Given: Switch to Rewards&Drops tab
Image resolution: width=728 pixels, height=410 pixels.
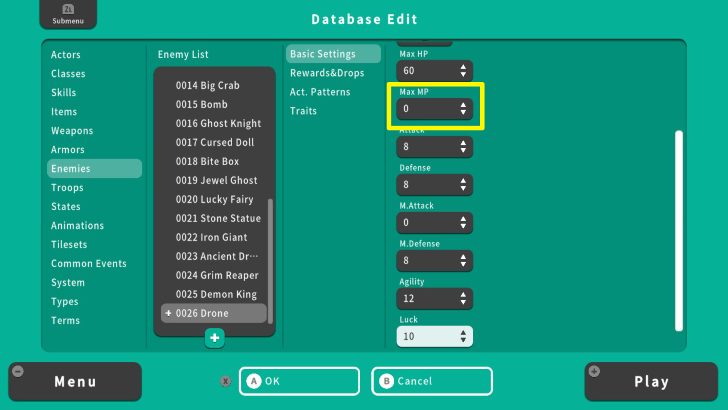Looking at the screenshot, I should pos(327,73).
